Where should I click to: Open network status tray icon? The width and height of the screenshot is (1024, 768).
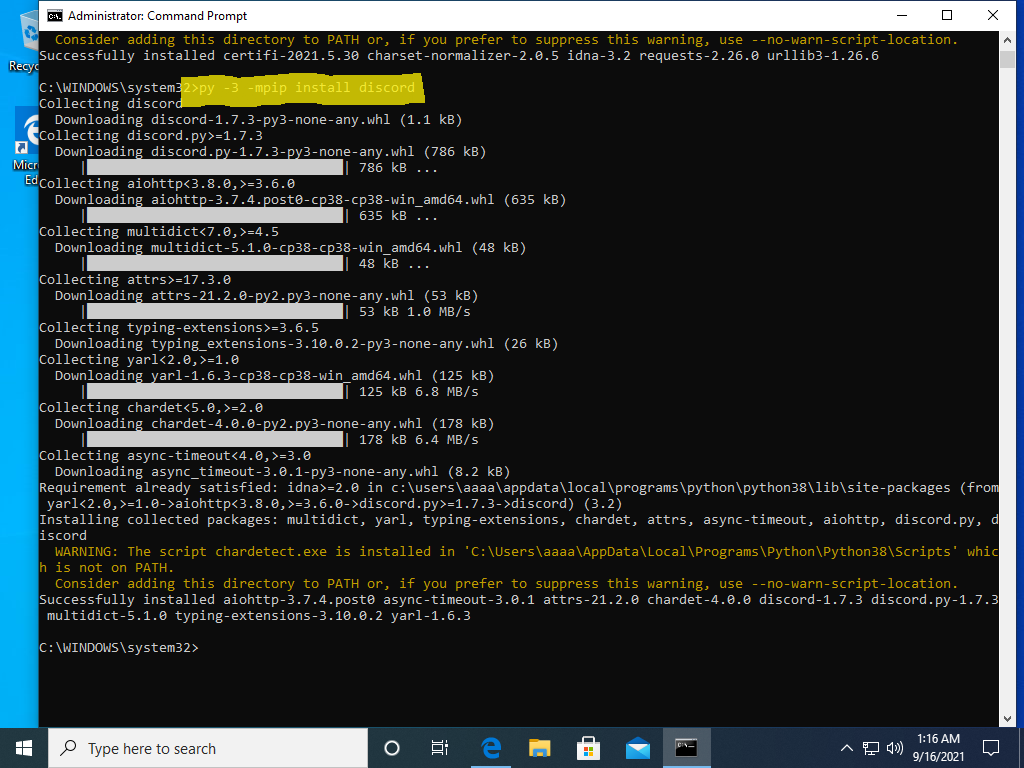click(871, 748)
